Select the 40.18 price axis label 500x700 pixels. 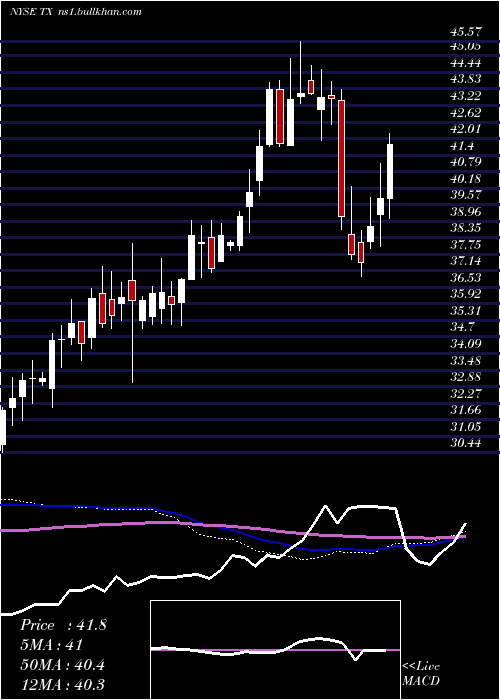click(465, 179)
